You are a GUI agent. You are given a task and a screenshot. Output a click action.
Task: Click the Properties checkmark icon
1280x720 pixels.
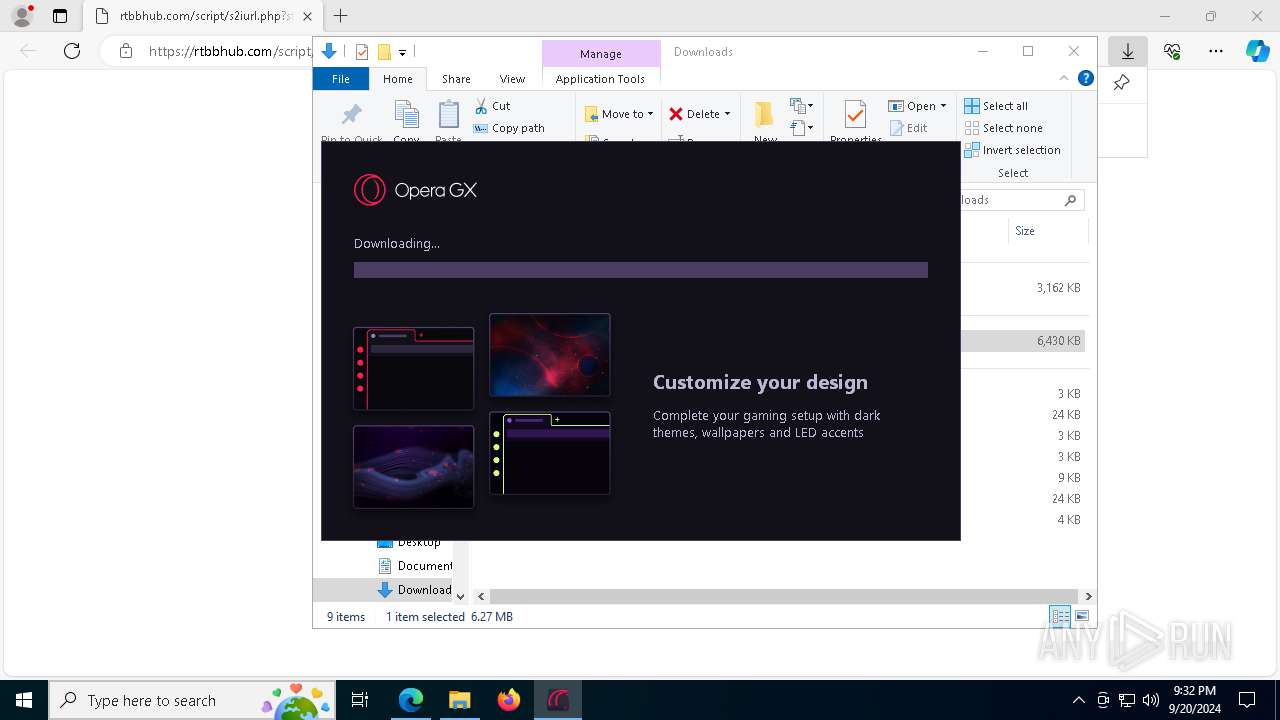click(855, 114)
